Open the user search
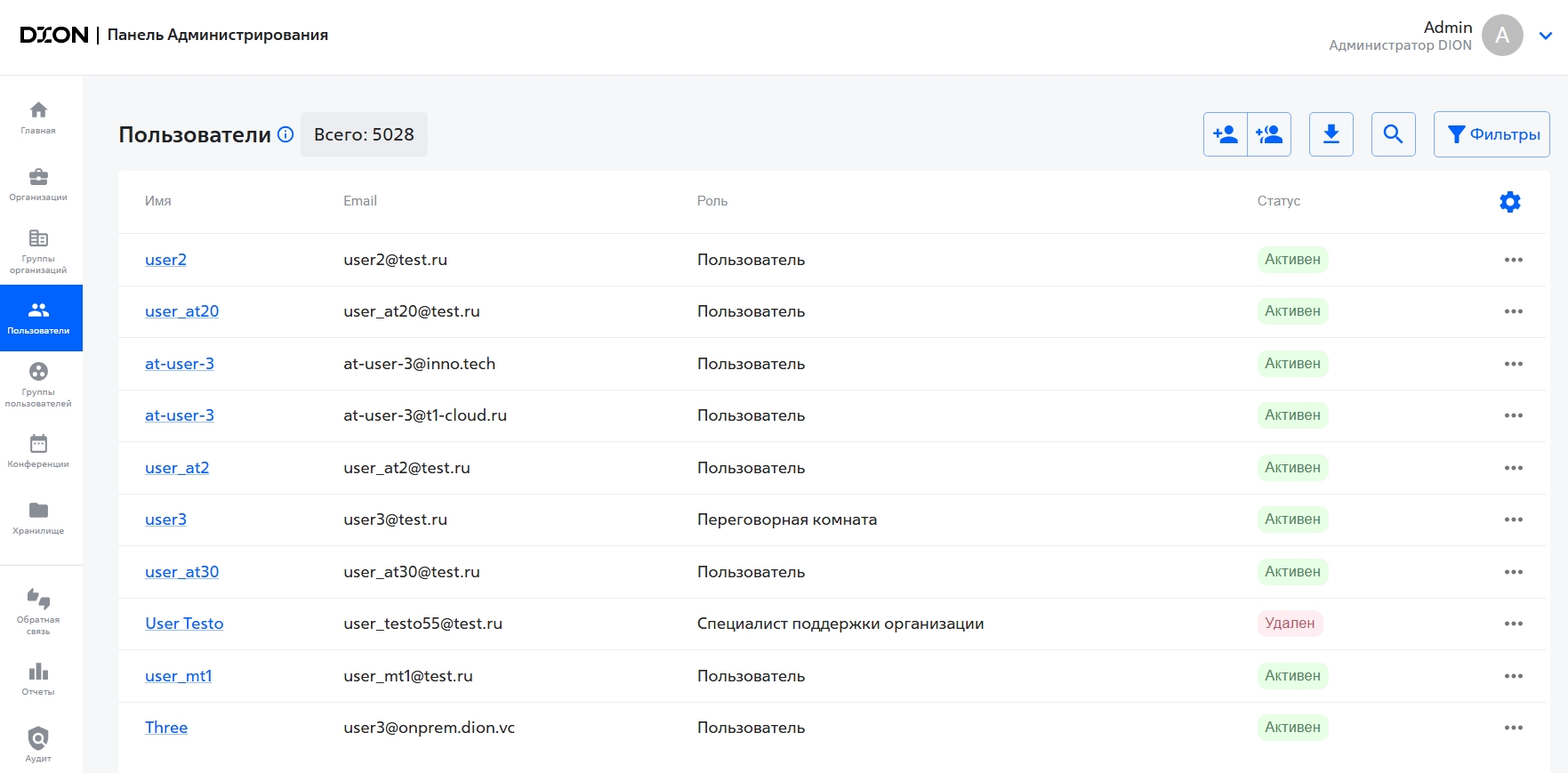Screen dimensions: 1568x773 tap(1394, 134)
